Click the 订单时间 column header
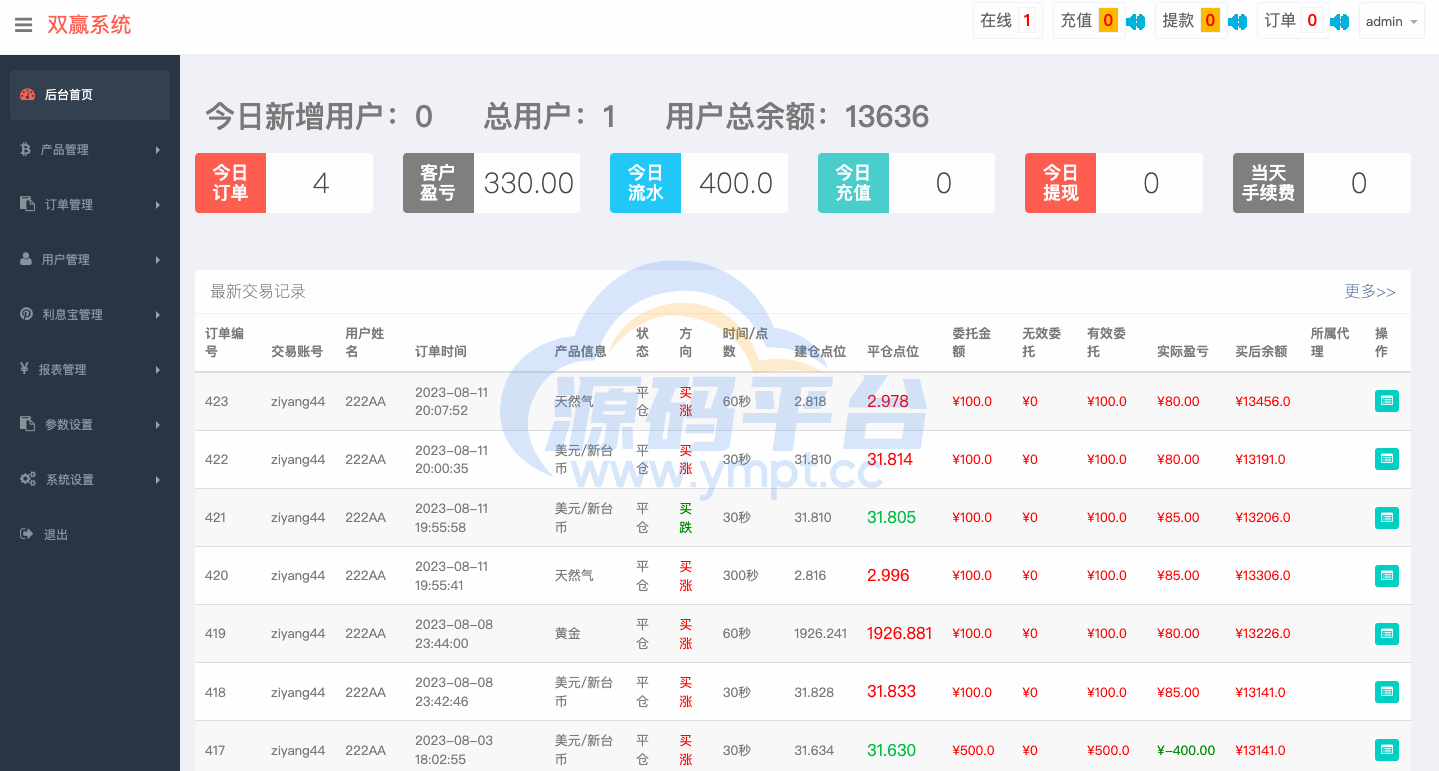Image resolution: width=1439 pixels, height=771 pixels. pos(441,352)
